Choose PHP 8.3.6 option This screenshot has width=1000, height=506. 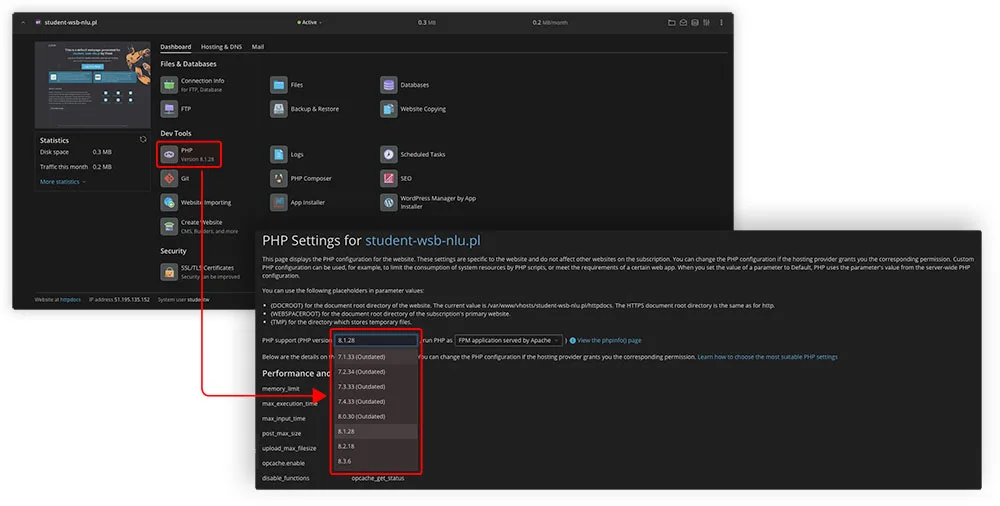[x=376, y=461]
